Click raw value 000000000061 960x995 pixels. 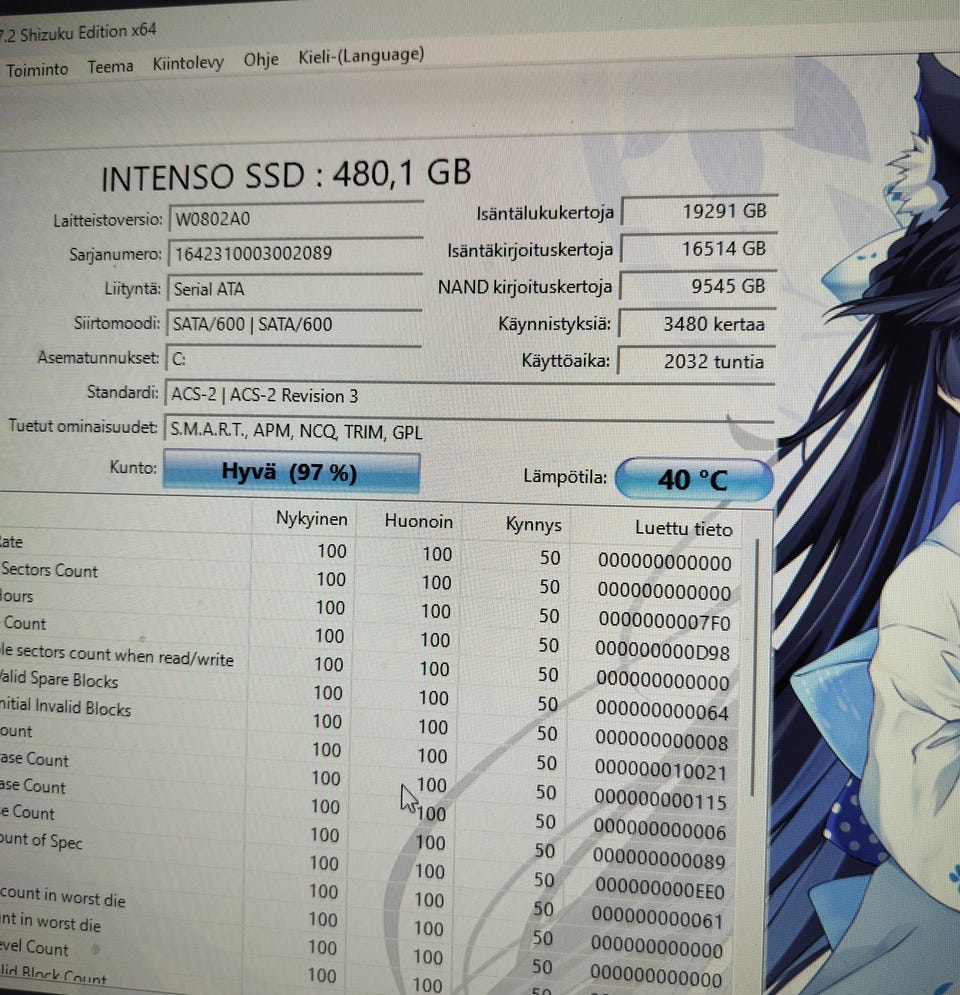click(657, 919)
